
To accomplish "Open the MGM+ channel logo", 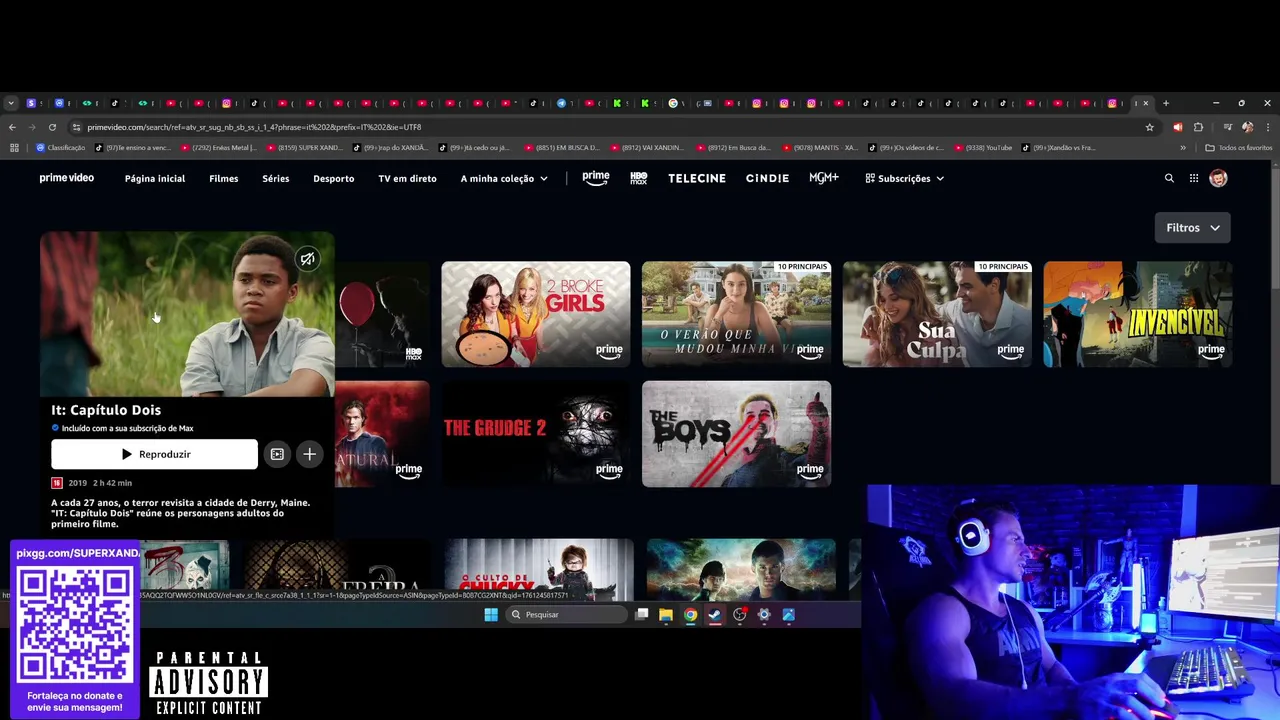I will tap(824, 178).
